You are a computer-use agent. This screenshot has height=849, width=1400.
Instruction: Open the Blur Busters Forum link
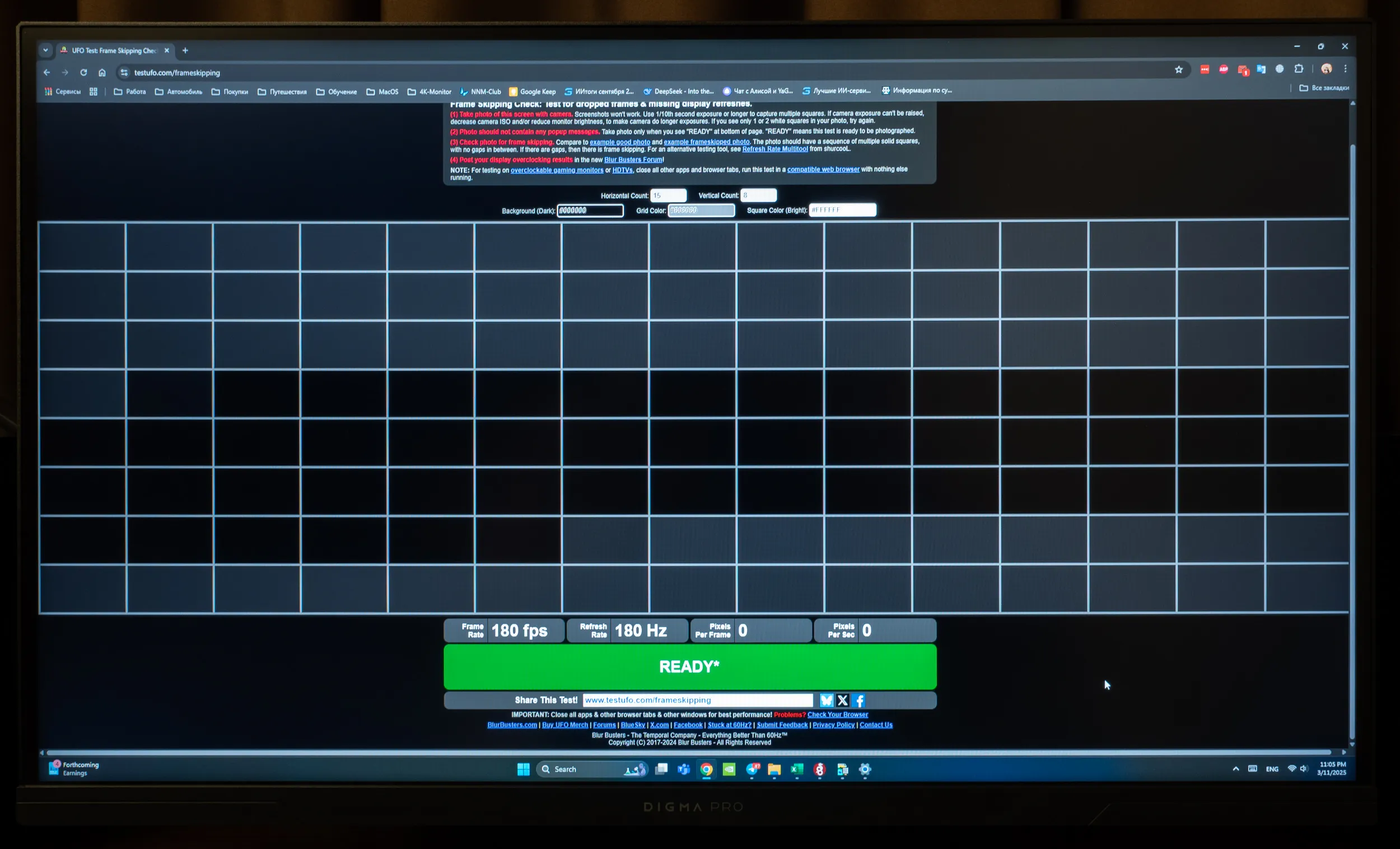click(632, 160)
